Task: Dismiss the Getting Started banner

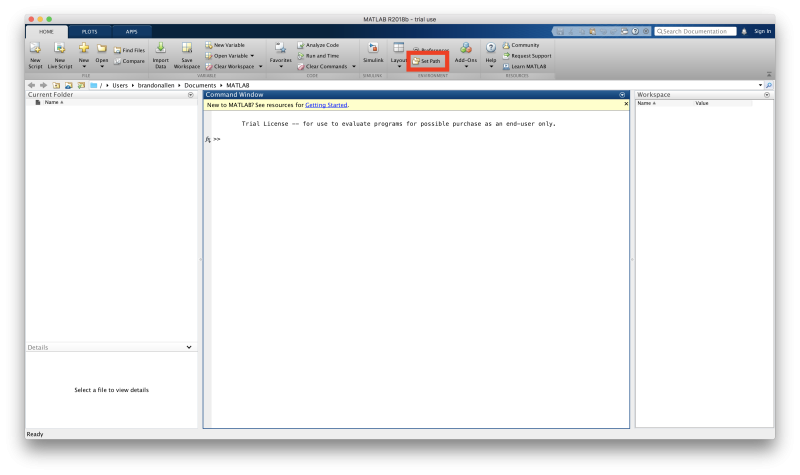Action: (x=626, y=104)
